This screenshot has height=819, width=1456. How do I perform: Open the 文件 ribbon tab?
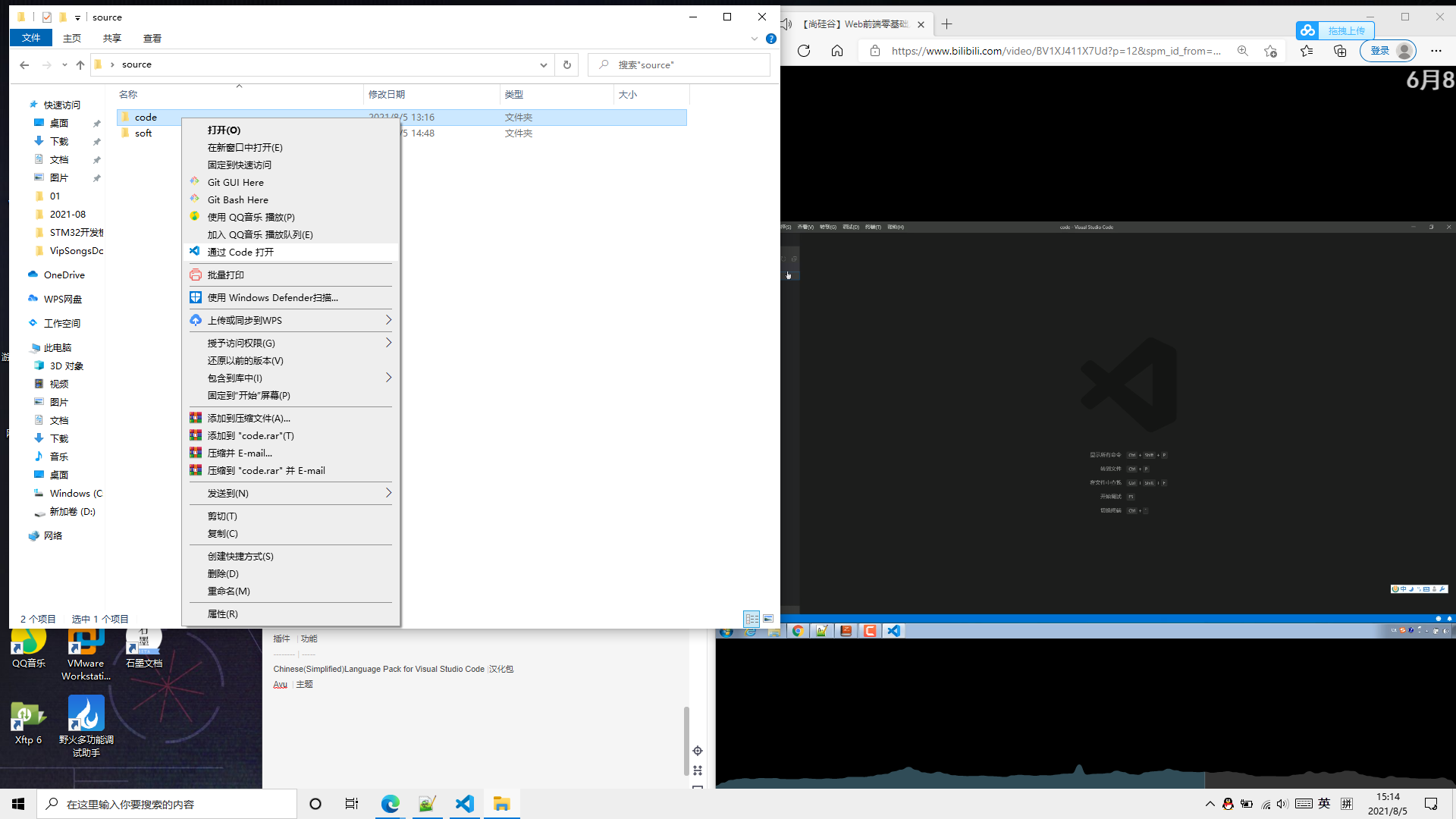pyautogui.click(x=31, y=38)
